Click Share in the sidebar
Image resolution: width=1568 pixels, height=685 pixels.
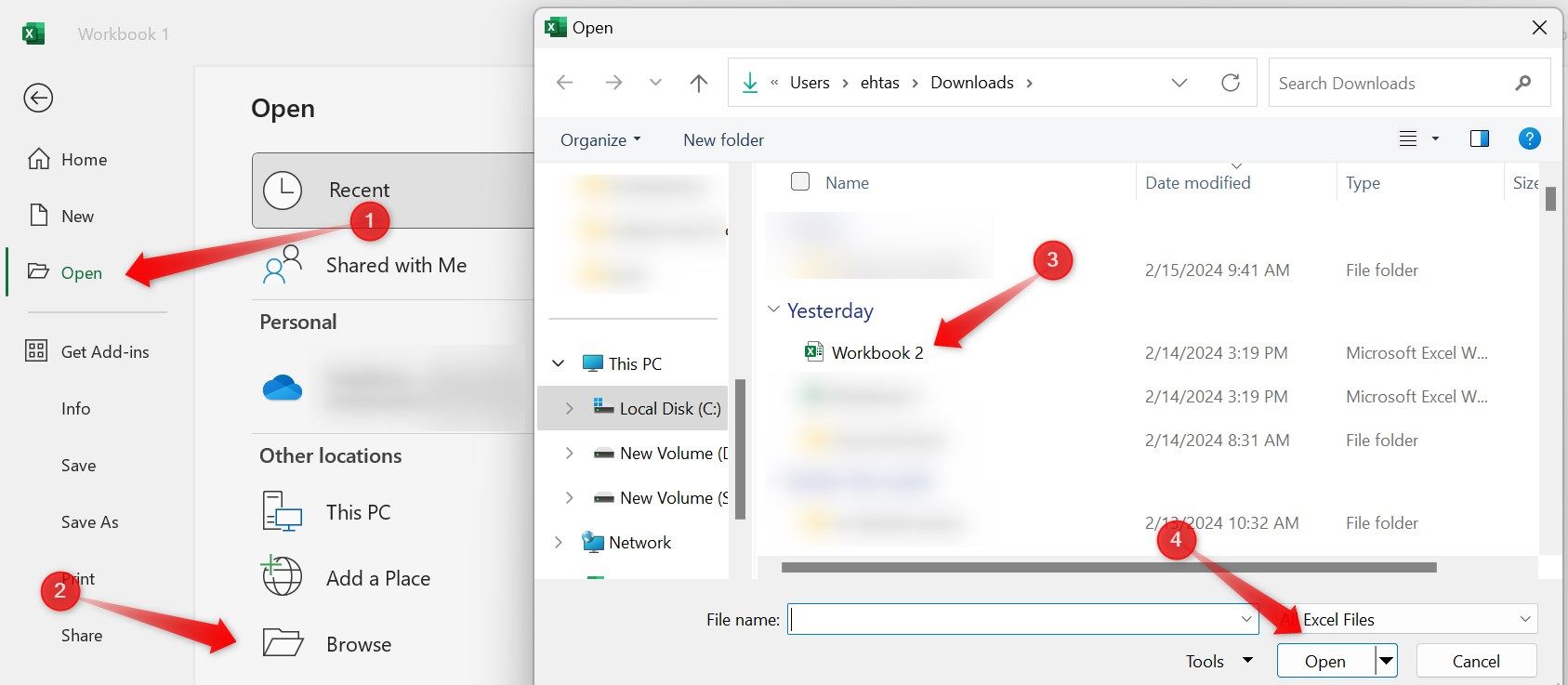[82, 636]
